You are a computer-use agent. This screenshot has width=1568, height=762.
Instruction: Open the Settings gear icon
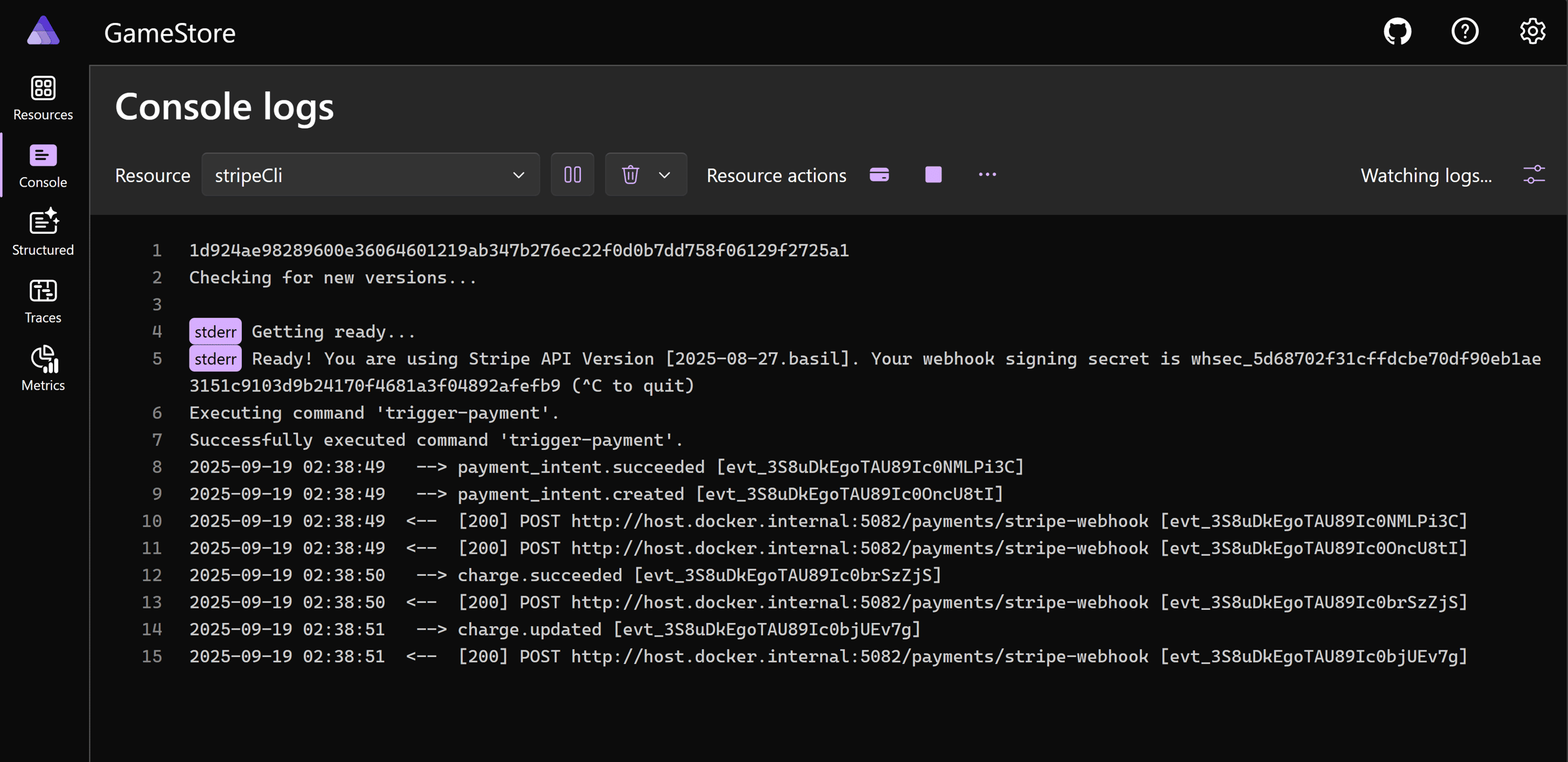tap(1532, 31)
